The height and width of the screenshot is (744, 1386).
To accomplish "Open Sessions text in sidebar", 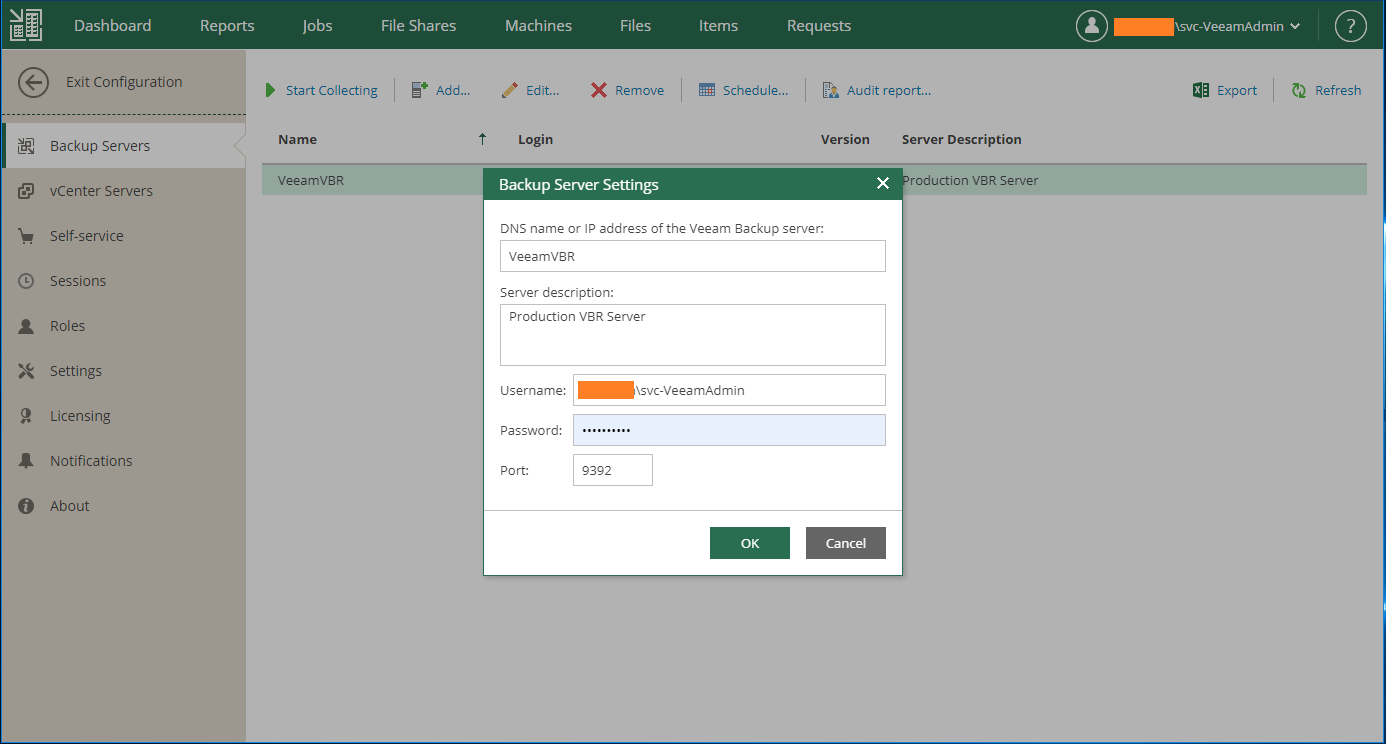I will [78, 281].
